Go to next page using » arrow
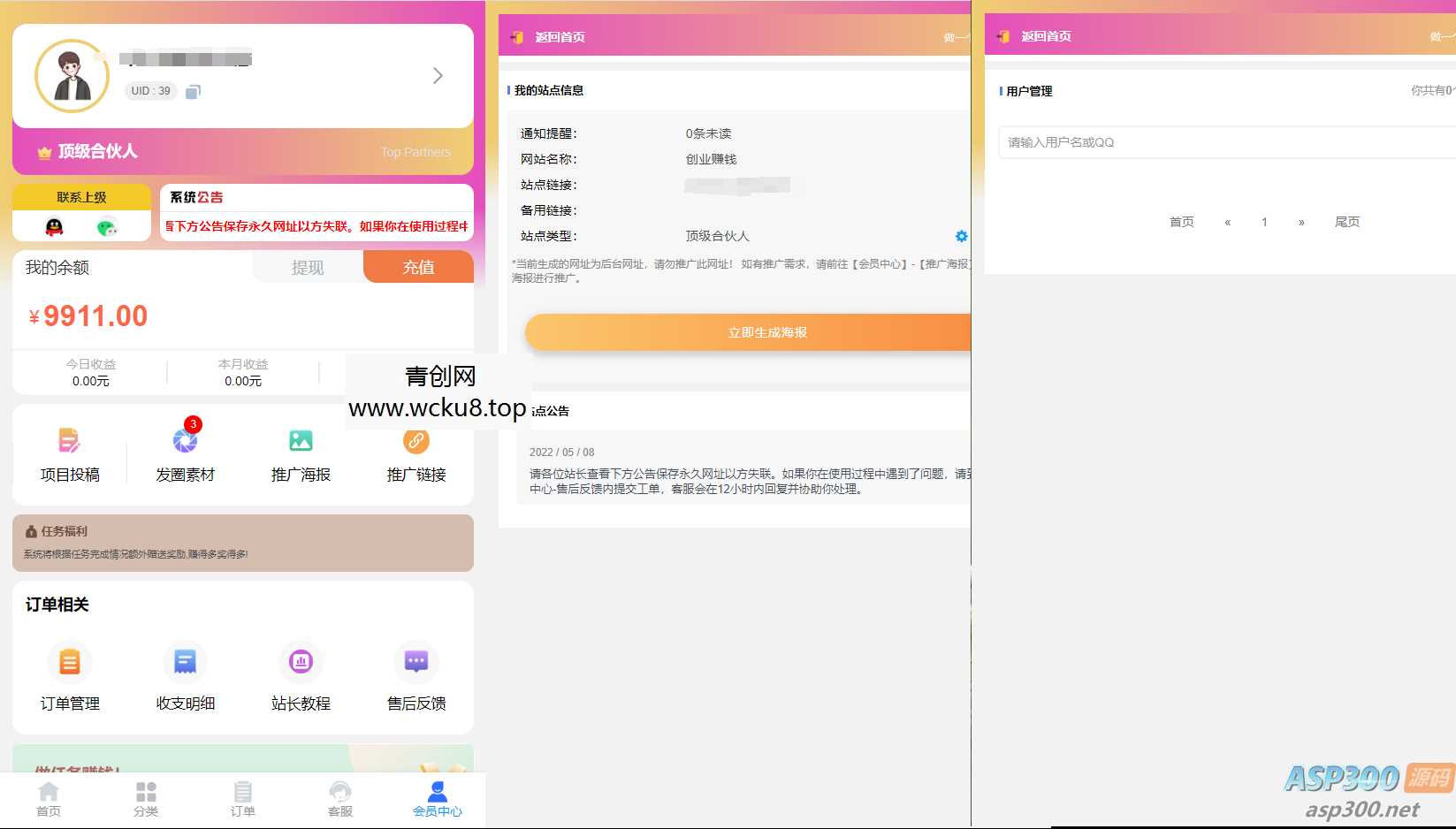1456x829 pixels. (x=1301, y=222)
